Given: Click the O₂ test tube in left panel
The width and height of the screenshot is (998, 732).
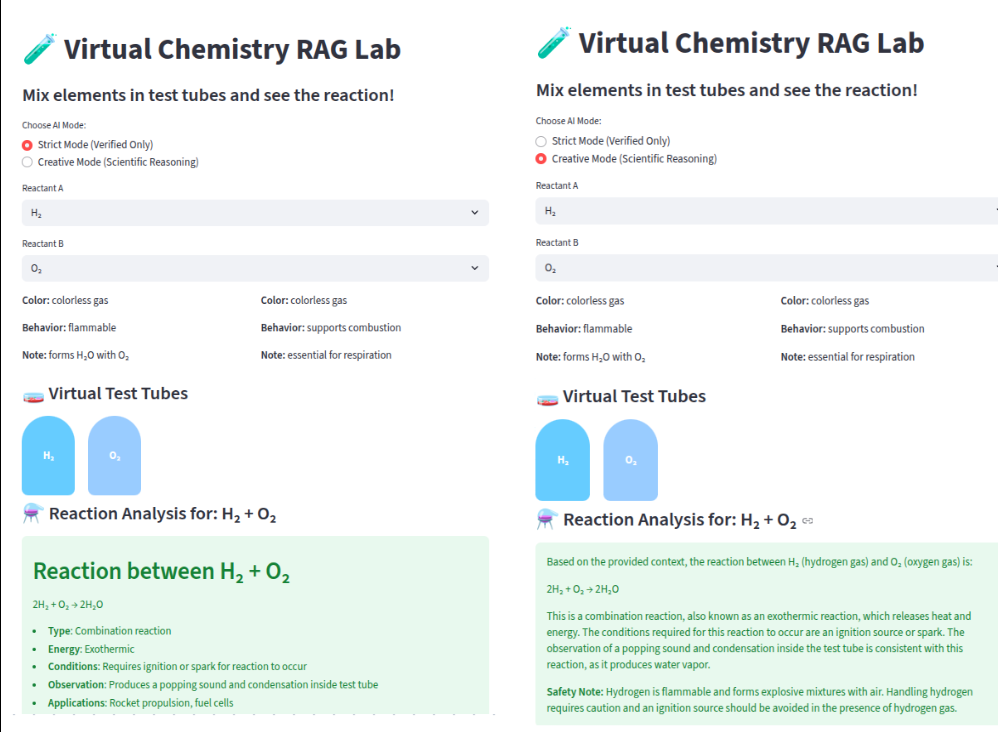Looking at the screenshot, I should (x=115, y=455).
